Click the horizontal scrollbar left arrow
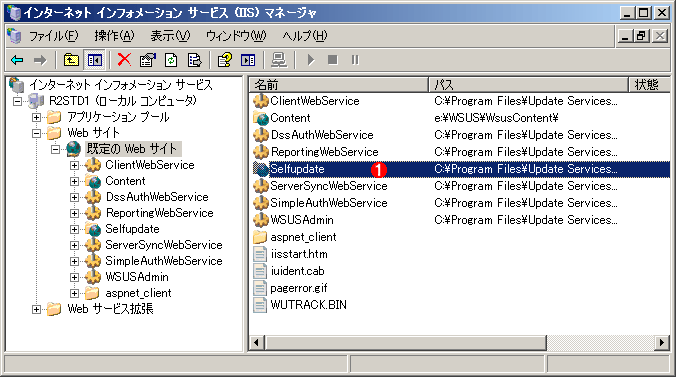Viewport: 676px width, 377px height. (x=257, y=343)
